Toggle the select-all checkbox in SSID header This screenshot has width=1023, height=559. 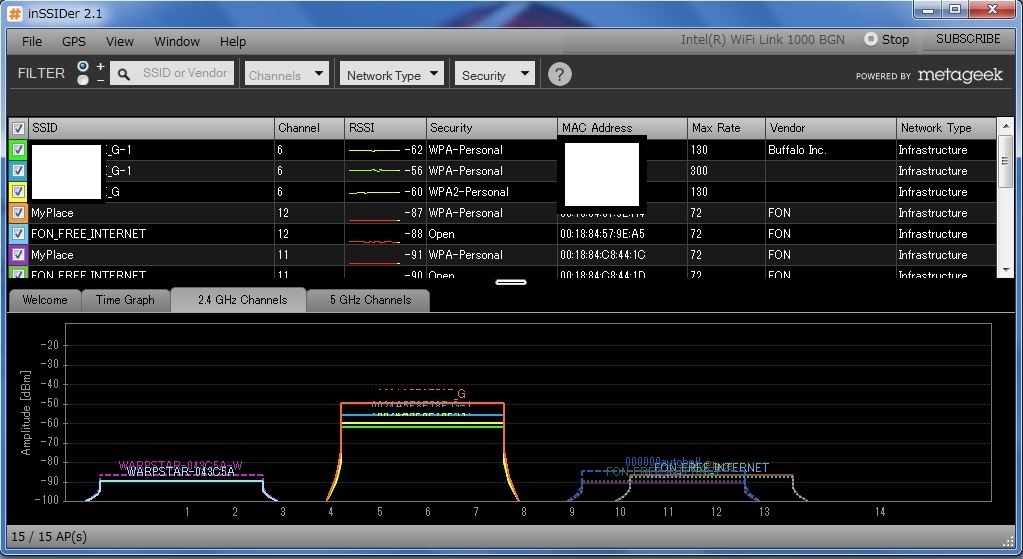click(x=18, y=128)
